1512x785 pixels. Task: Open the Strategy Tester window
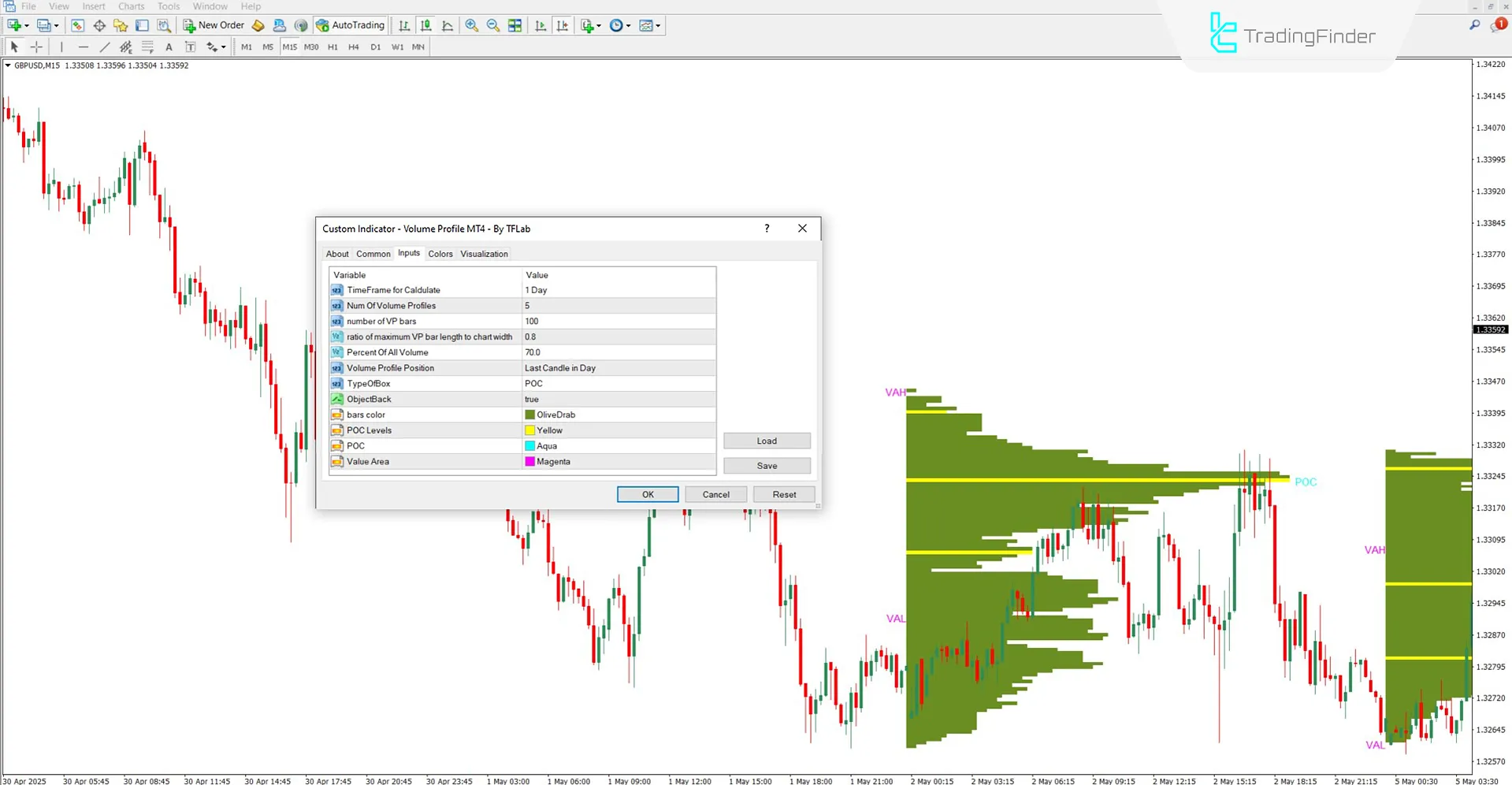coord(164,25)
